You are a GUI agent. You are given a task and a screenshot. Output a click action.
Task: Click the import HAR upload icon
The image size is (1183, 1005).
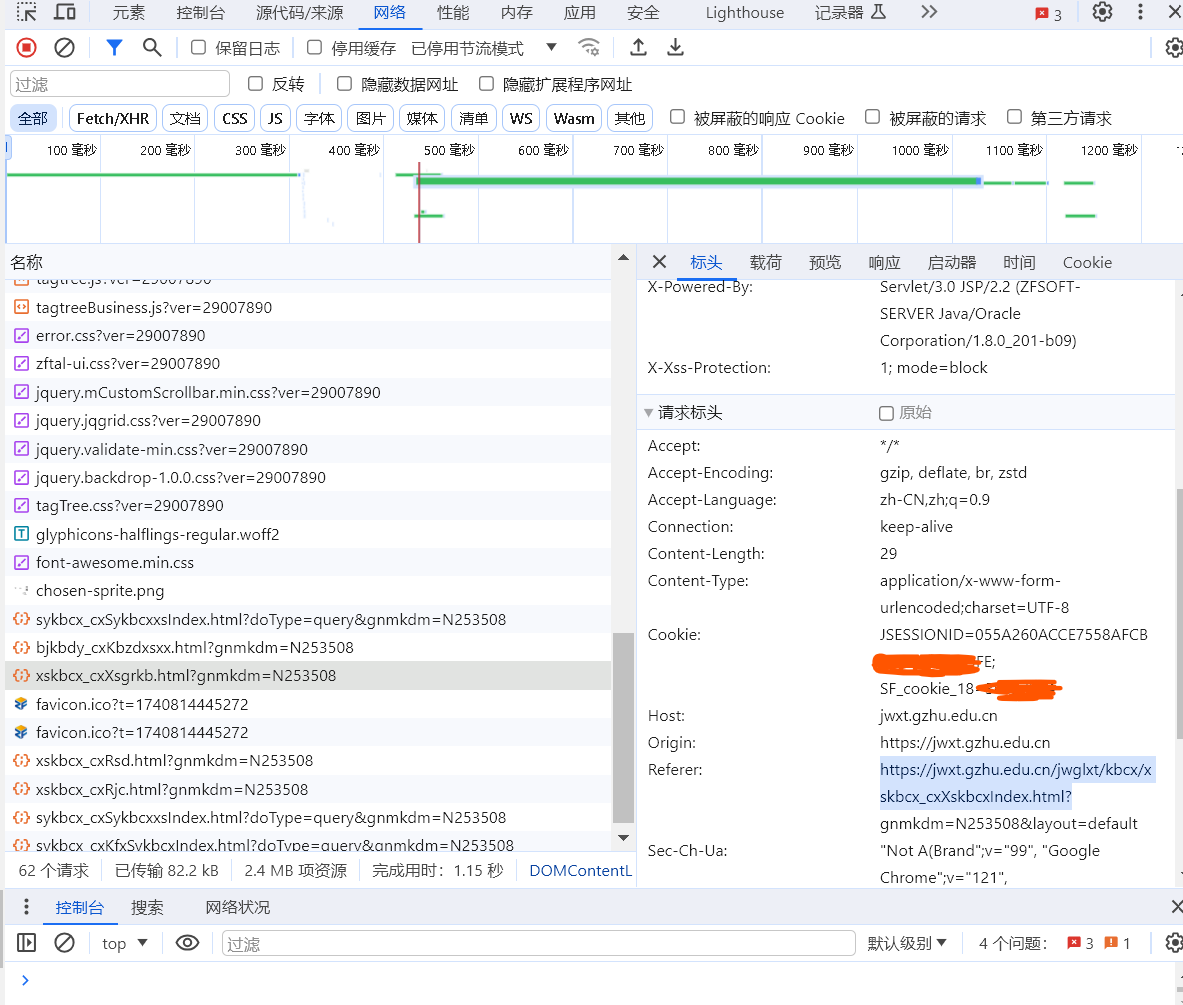tap(638, 48)
